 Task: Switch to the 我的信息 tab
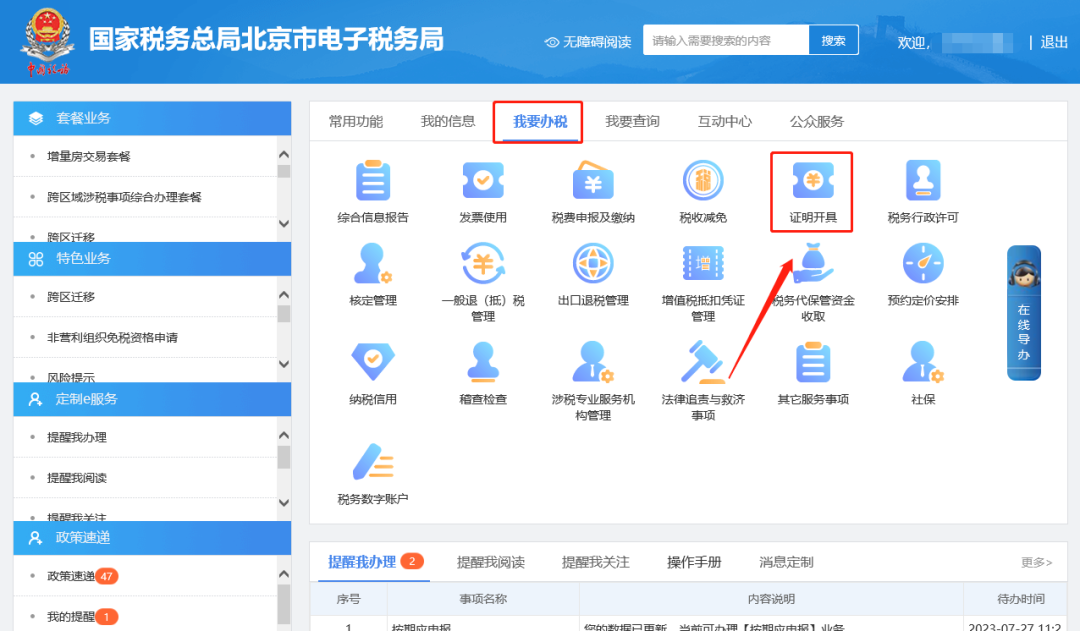pos(448,122)
